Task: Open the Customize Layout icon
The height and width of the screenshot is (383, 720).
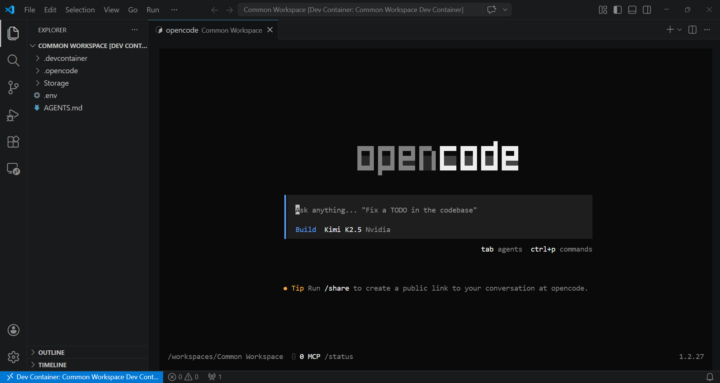Action: tap(603, 10)
